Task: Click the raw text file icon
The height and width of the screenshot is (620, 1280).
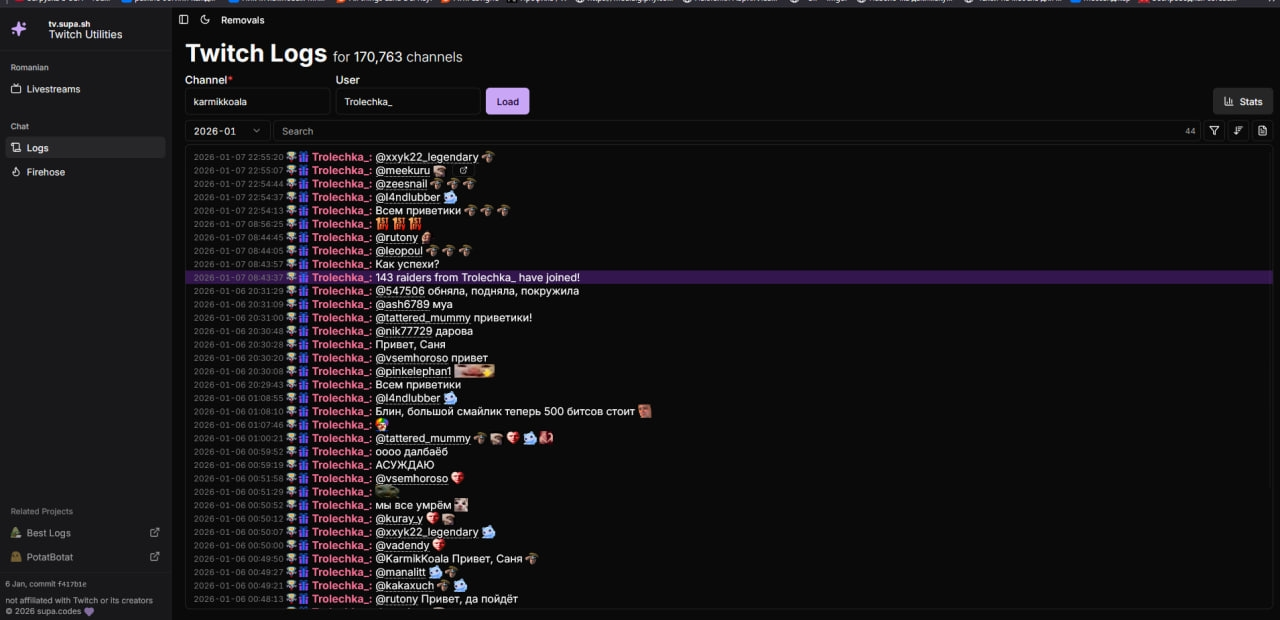Action: (x=1262, y=131)
